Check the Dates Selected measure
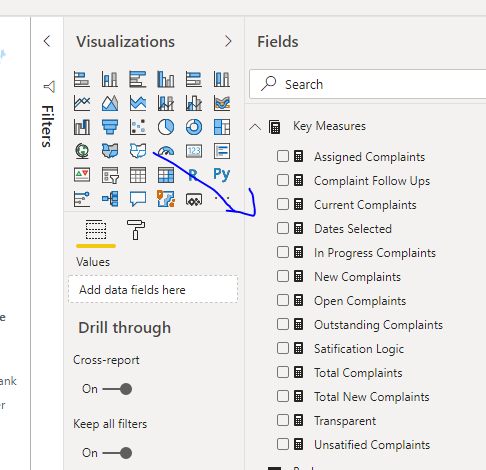The width and height of the screenshot is (486, 470). 283,228
